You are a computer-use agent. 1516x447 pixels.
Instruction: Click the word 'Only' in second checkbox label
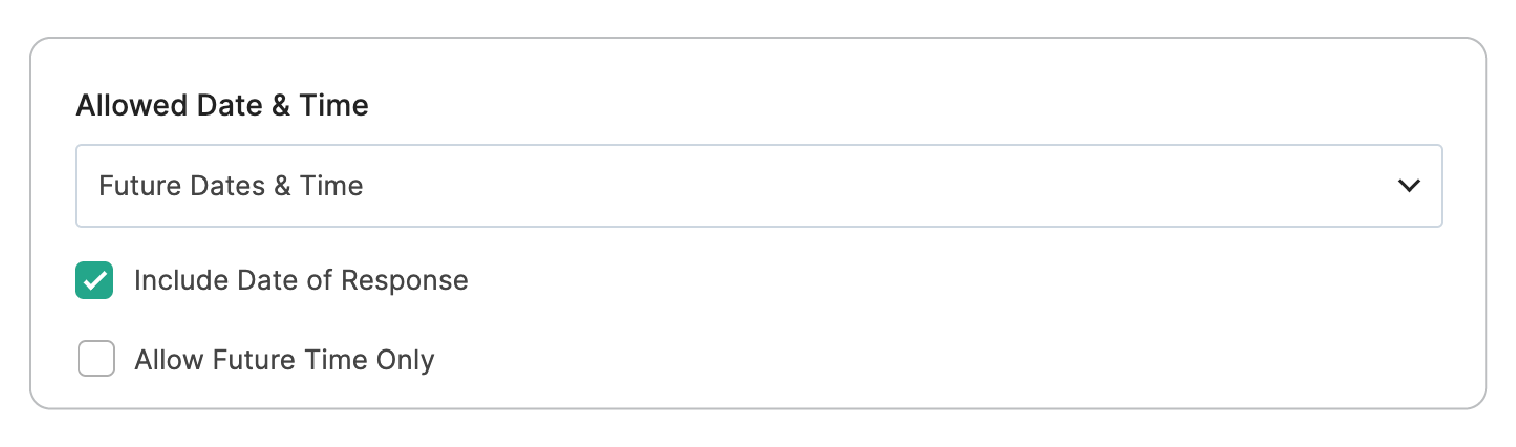(405, 359)
